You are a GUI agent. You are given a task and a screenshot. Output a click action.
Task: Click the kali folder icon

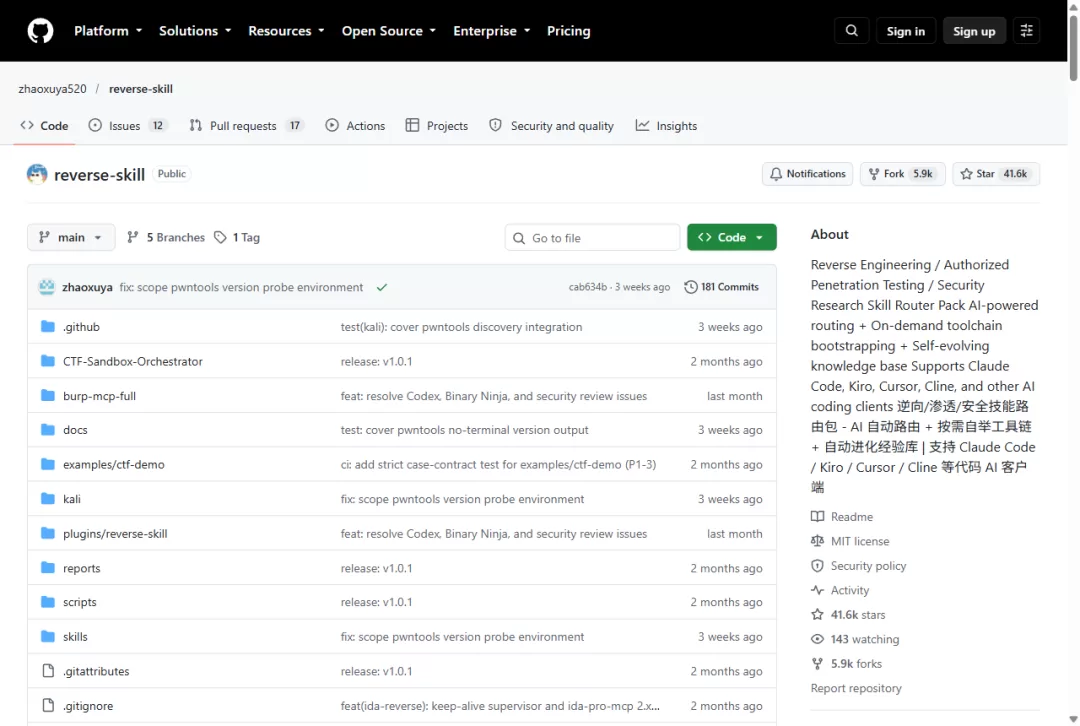(x=48, y=499)
